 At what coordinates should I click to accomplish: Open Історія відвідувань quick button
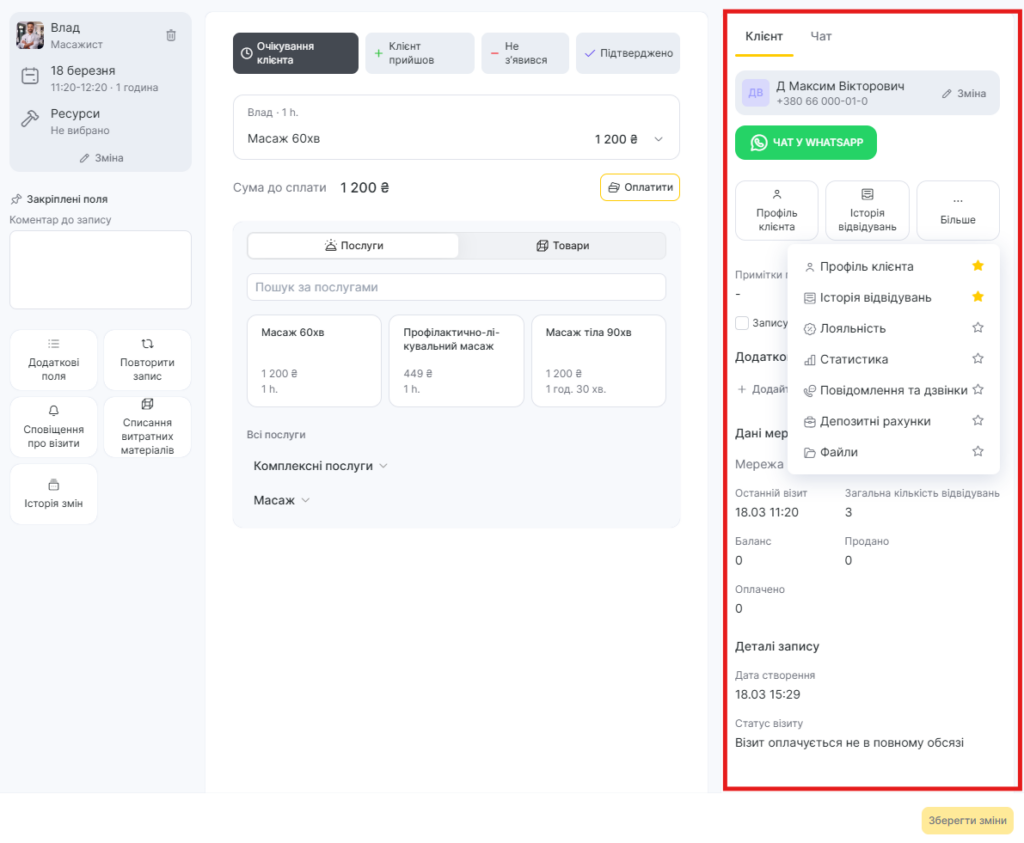point(867,210)
